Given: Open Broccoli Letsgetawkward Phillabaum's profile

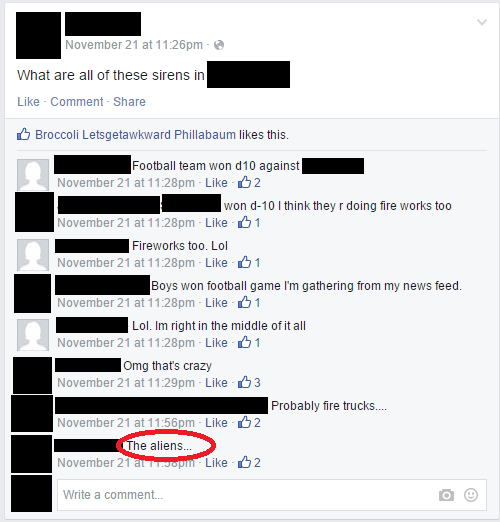Looking at the screenshot, I should point(135,135).
